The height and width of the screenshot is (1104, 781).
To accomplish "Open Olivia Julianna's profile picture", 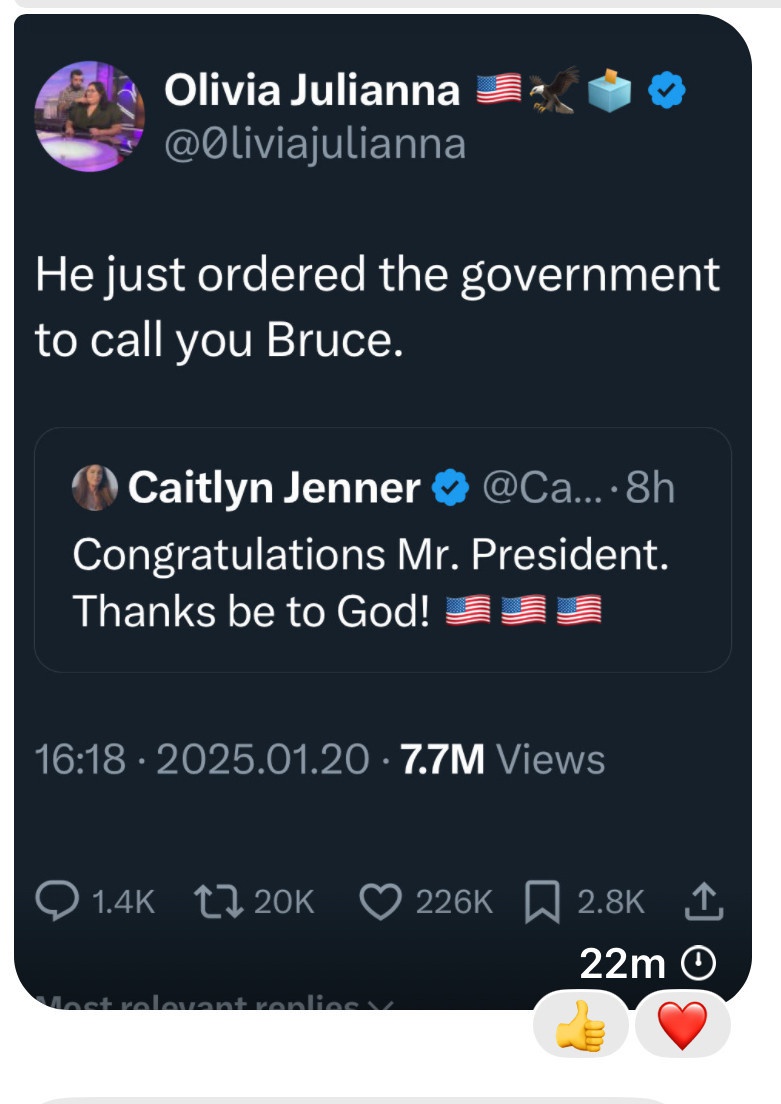I will [x=89, y=117].
